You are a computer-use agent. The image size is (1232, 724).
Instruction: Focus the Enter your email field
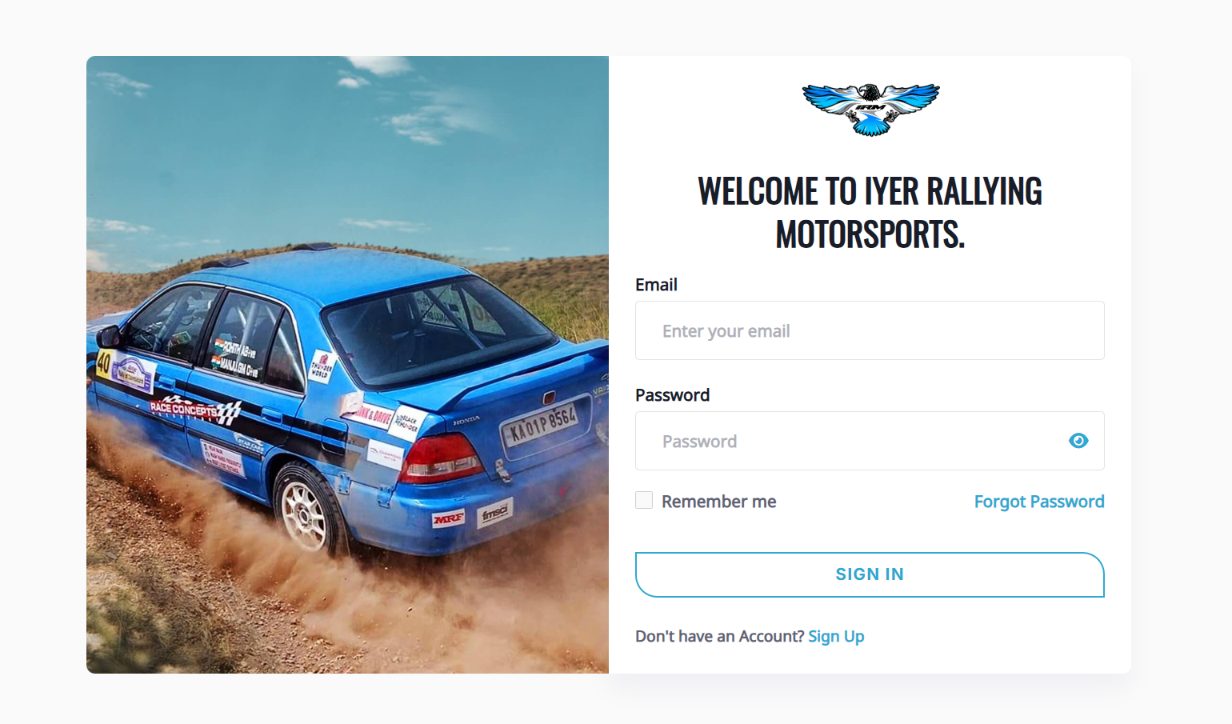(x=870, y=331)
